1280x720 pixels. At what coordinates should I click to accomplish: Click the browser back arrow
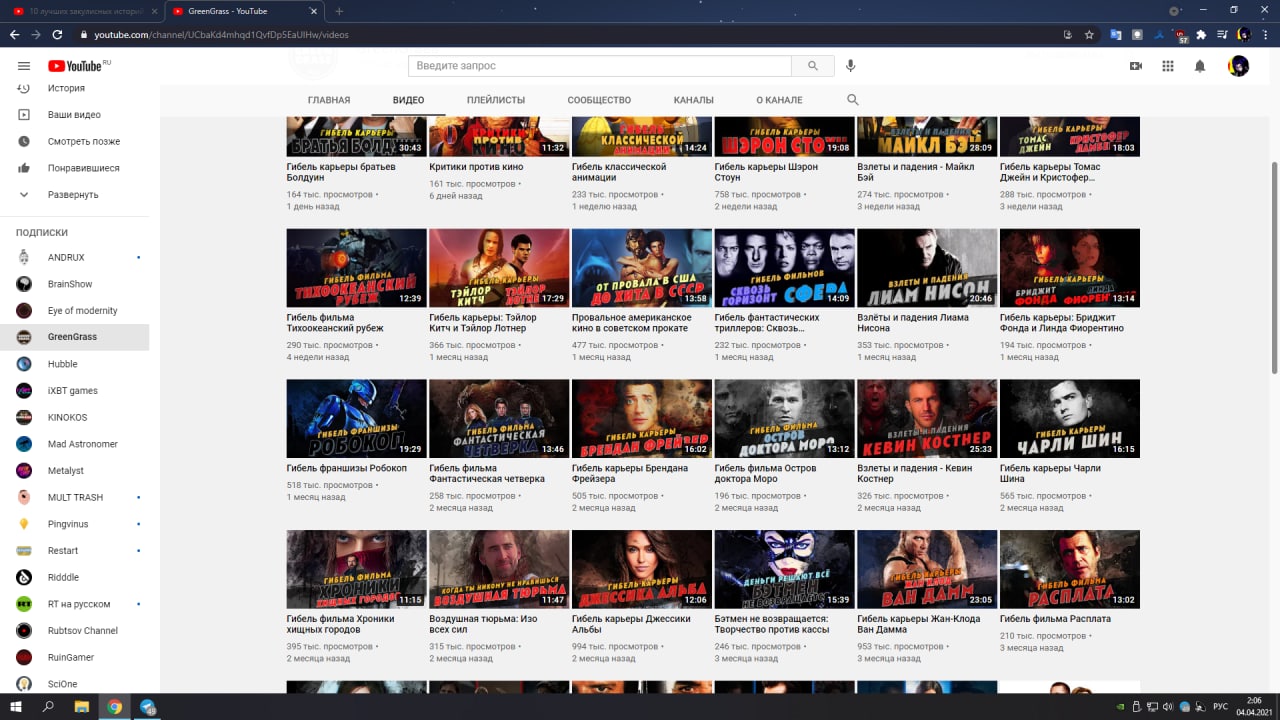coord(15,34)
